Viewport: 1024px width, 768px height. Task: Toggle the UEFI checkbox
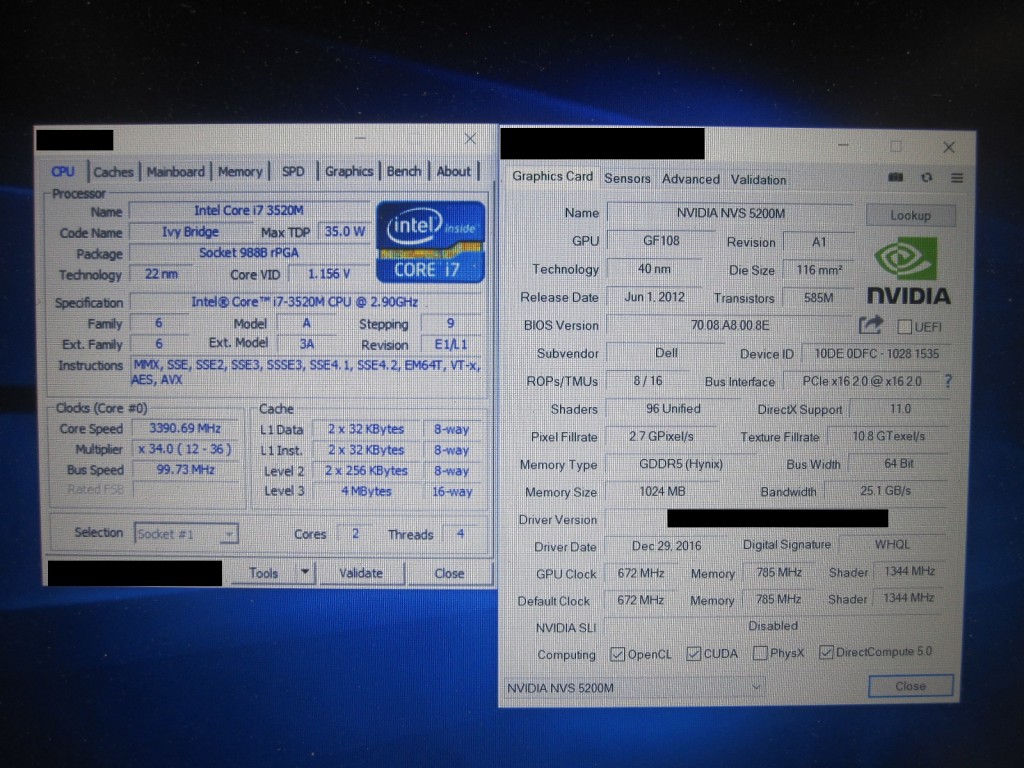coord(904,327)
